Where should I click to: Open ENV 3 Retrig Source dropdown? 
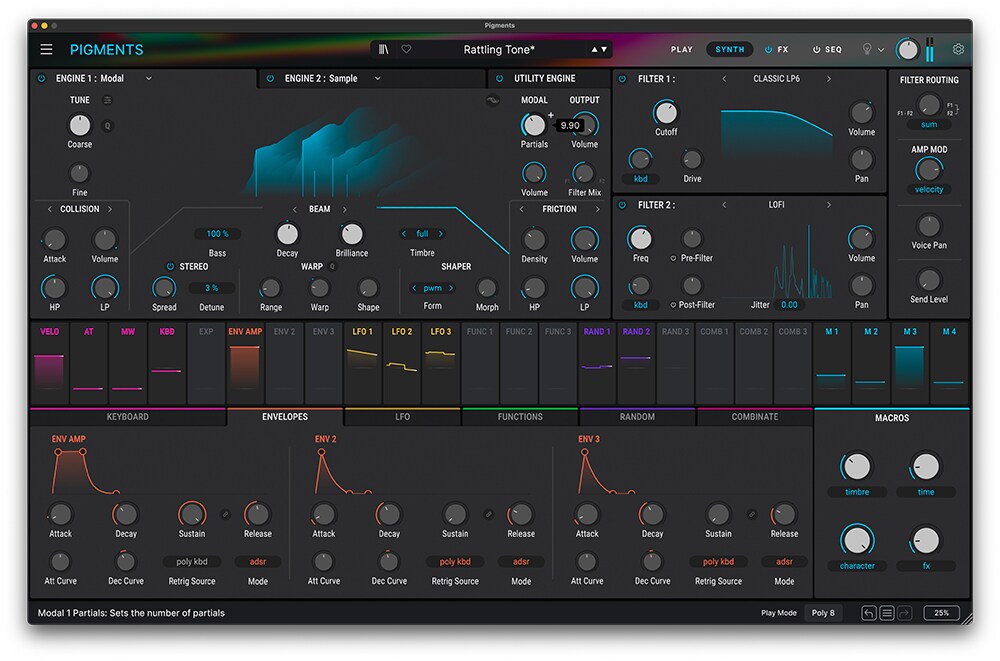(x=718, y=562)
